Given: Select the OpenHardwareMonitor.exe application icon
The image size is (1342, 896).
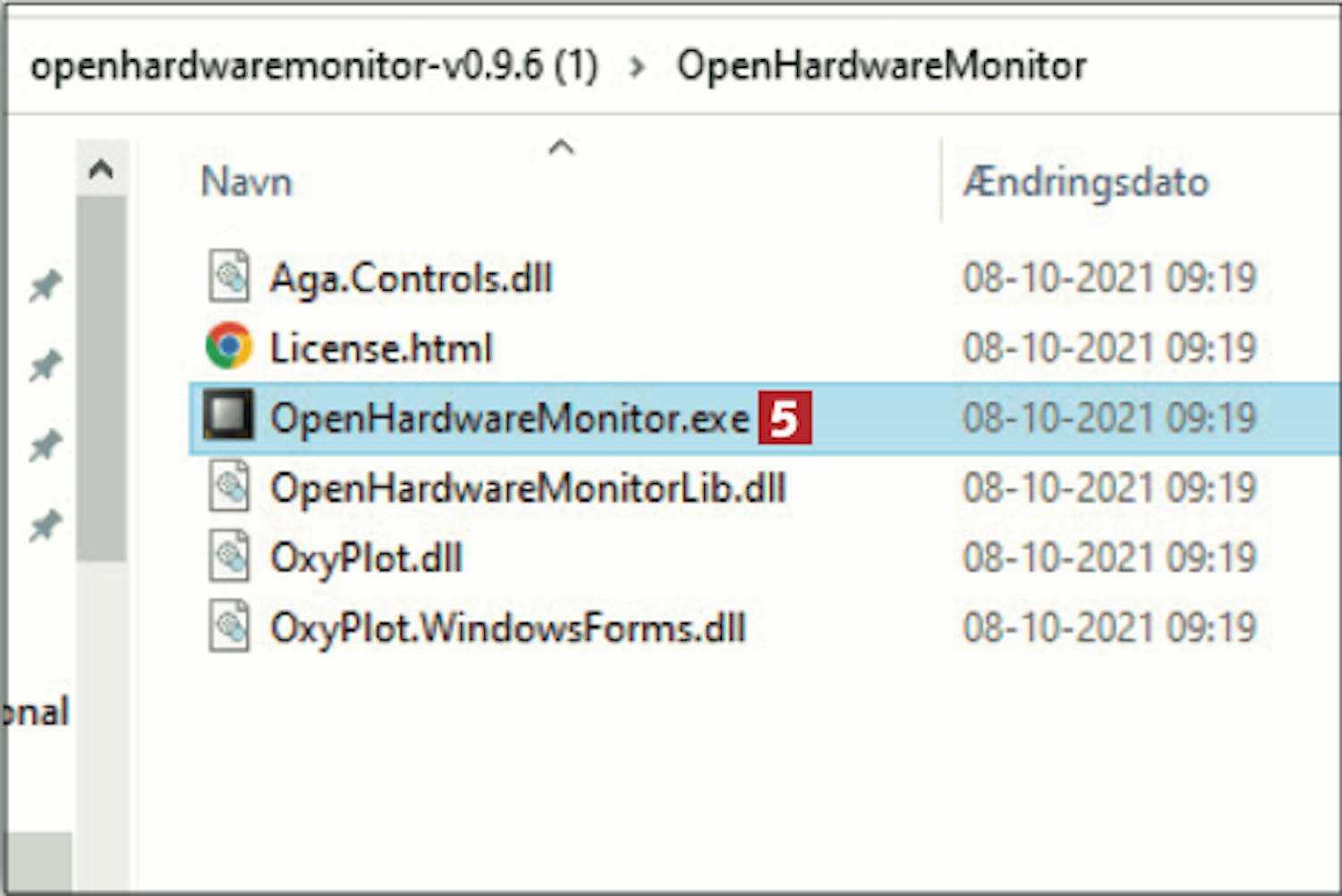Looking at the screenshot, I should pos(229,416).
